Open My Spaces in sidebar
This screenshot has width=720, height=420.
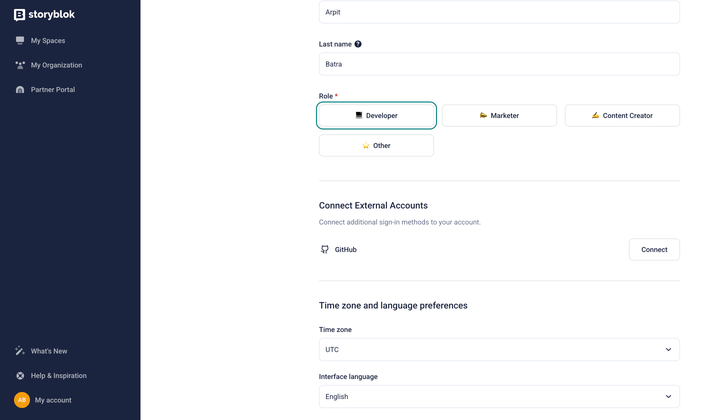coord(47,41)
